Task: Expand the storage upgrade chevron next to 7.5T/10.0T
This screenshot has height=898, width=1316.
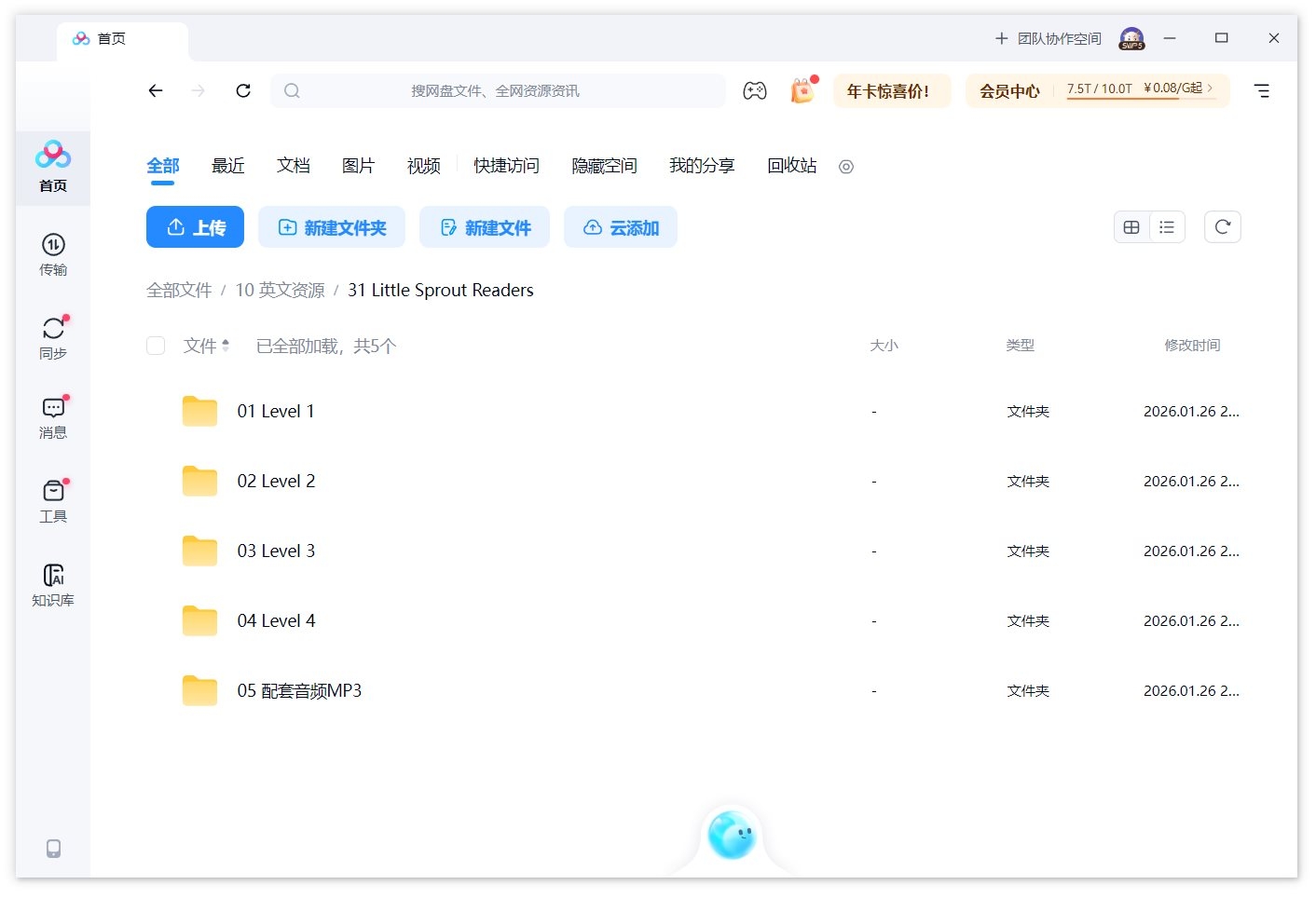Action: click(x=1210, y=88)
